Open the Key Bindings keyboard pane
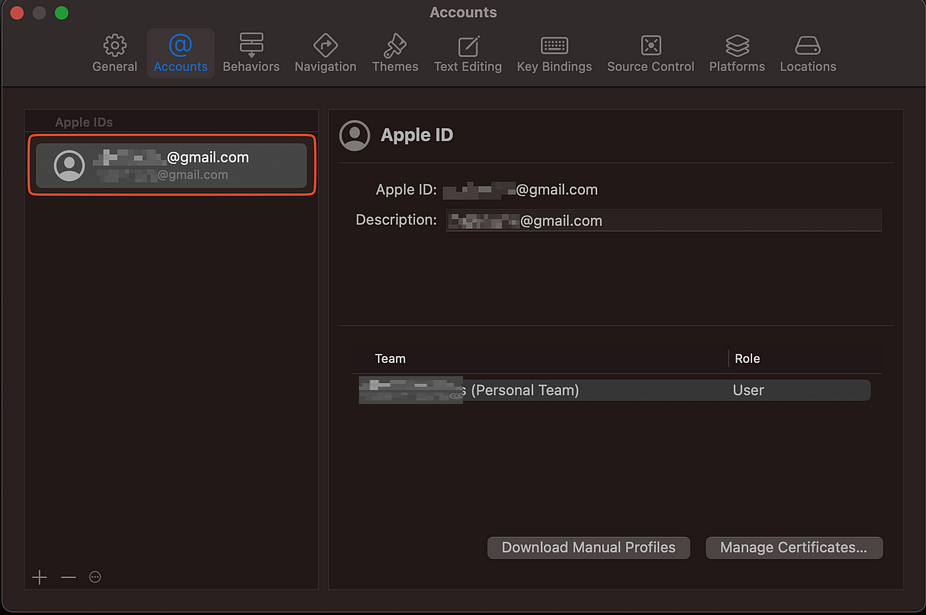Screen dimensions: 926x615 coord(555,54)
